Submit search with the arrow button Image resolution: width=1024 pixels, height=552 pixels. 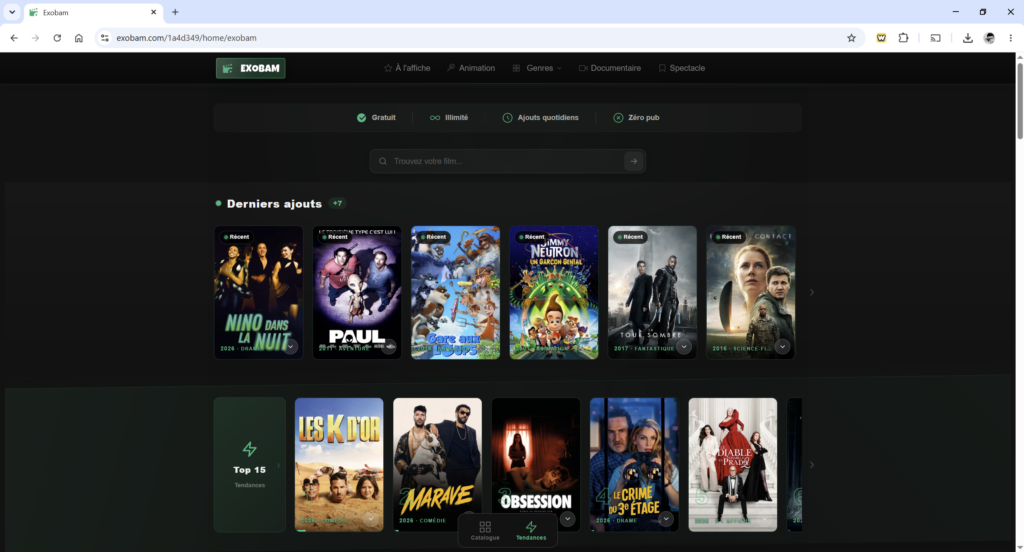click(633, 161)
